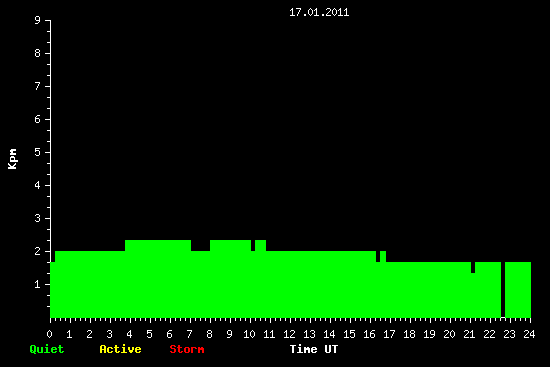Click the 1 value on Kpm axis

[x=37, y=284]
